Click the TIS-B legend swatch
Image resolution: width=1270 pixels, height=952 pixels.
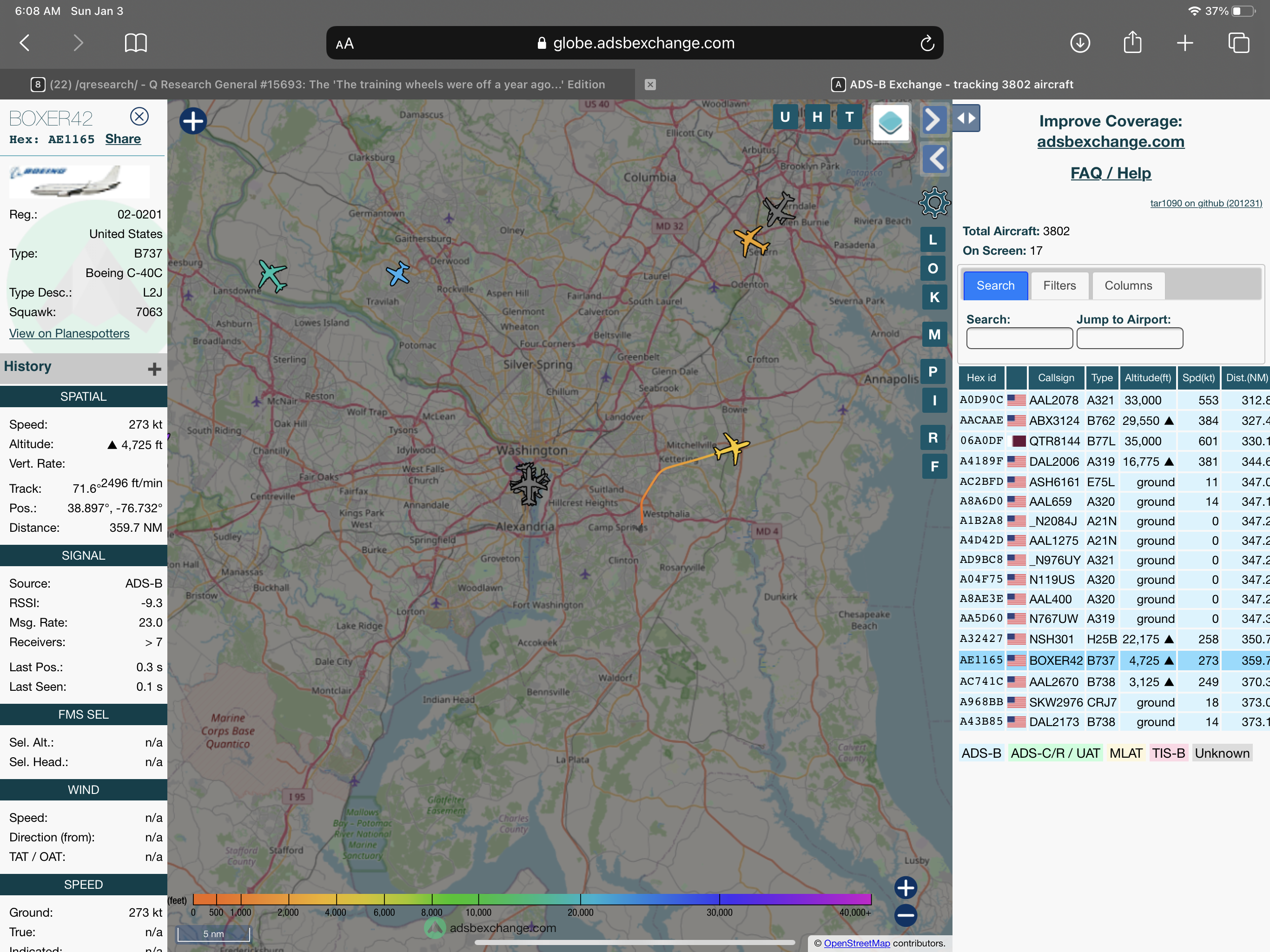pyautogui.click(x=1168, y=753)
